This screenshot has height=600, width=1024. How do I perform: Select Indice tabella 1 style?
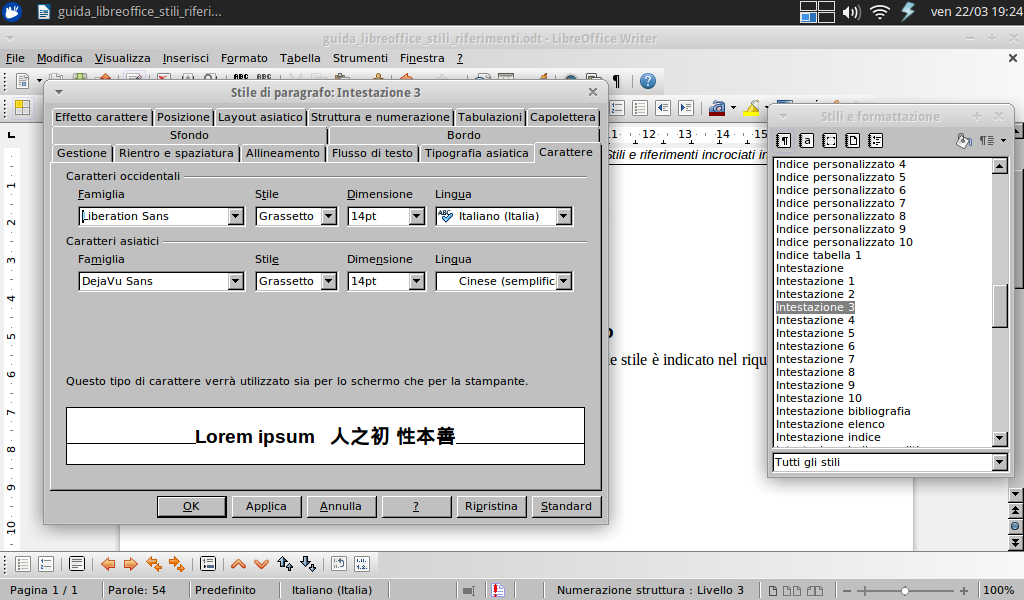point(818,255)
